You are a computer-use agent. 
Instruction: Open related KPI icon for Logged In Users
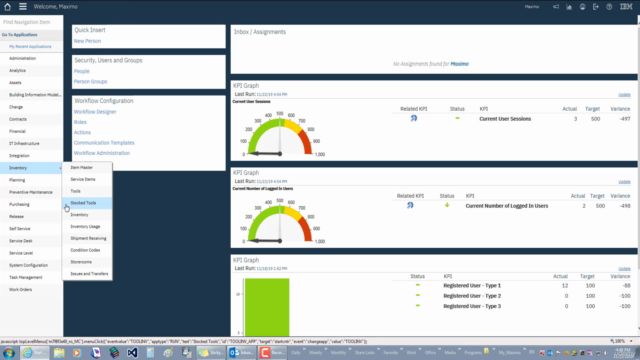tap(410, 205)
